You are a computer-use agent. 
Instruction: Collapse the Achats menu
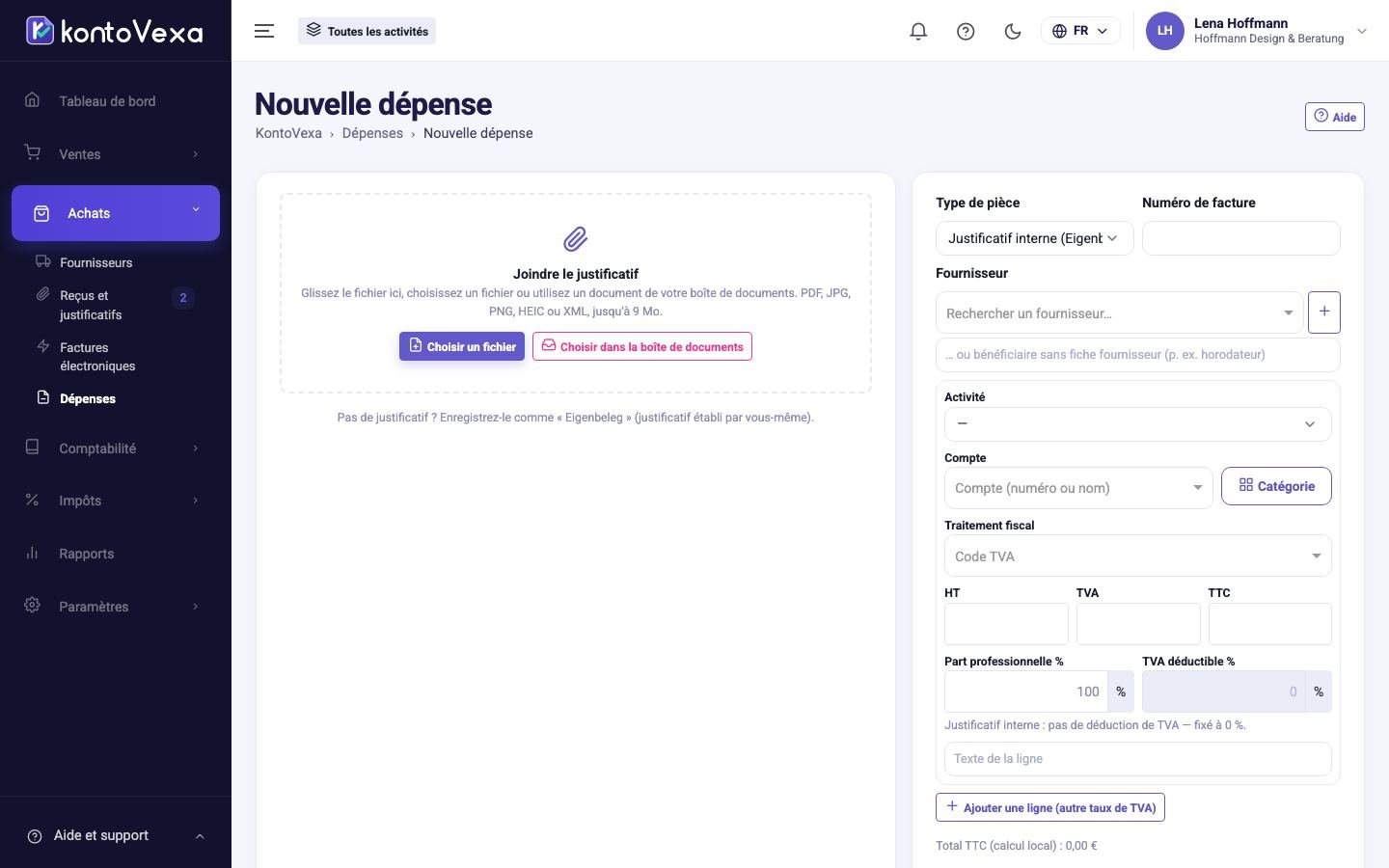point(116,213)
